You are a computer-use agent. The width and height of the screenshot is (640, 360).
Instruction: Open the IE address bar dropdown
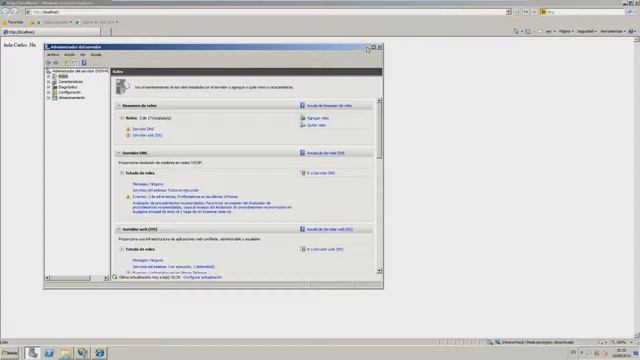coord(509,12)
